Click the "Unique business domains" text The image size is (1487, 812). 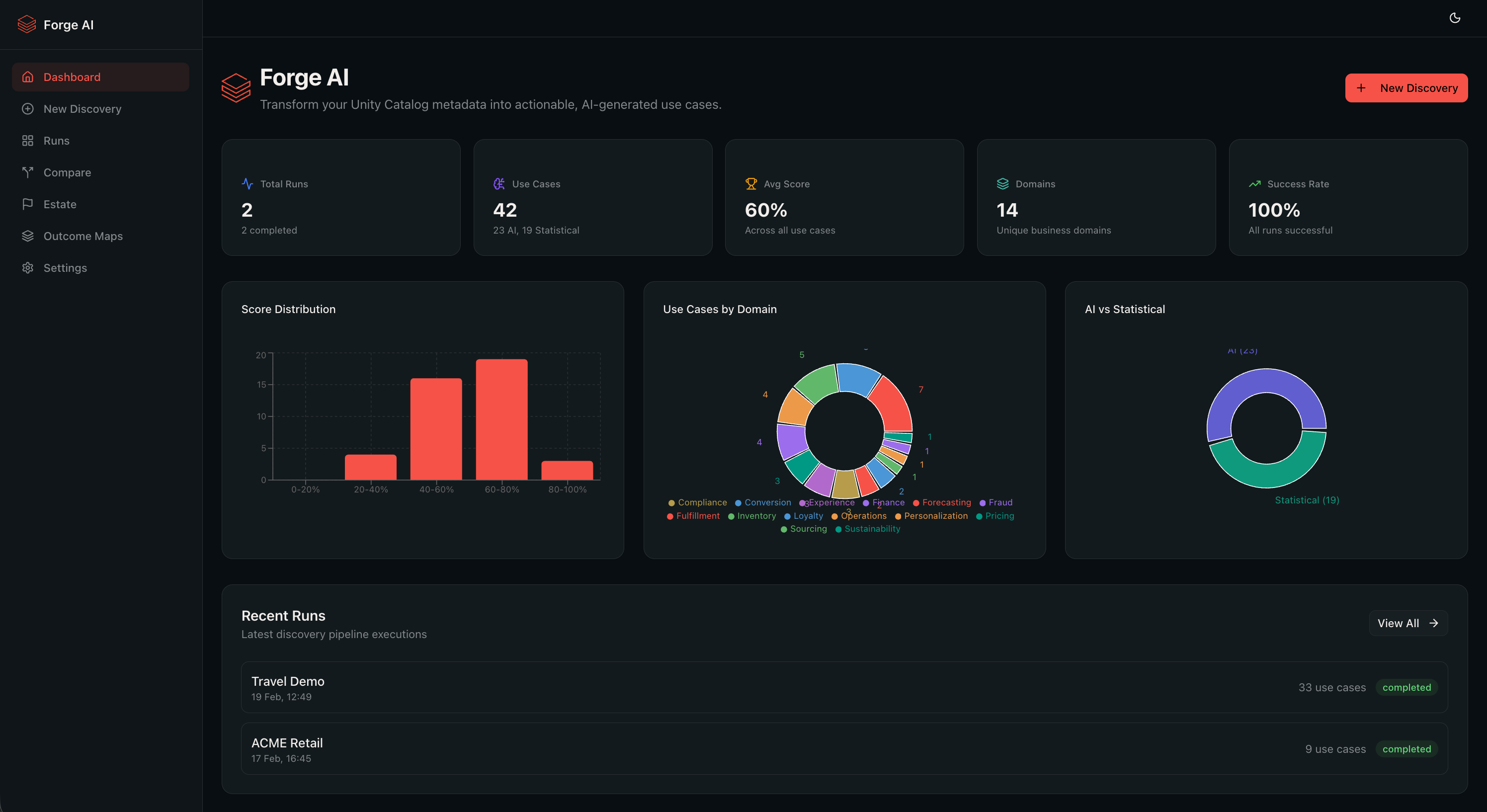1054,230
